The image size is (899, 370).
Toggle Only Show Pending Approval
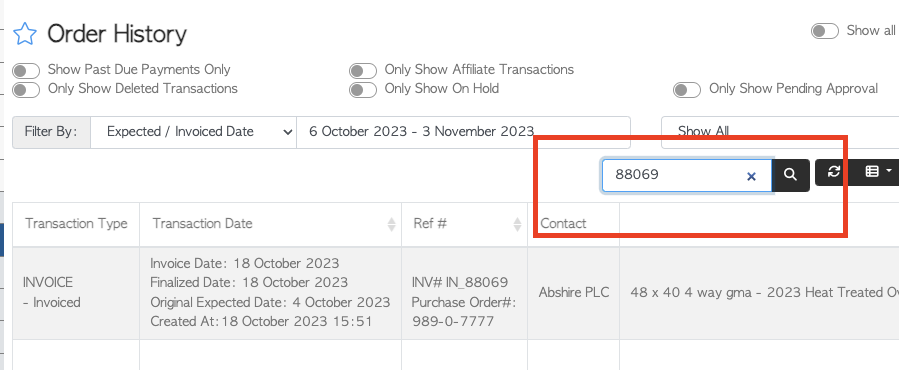(687, 90)
